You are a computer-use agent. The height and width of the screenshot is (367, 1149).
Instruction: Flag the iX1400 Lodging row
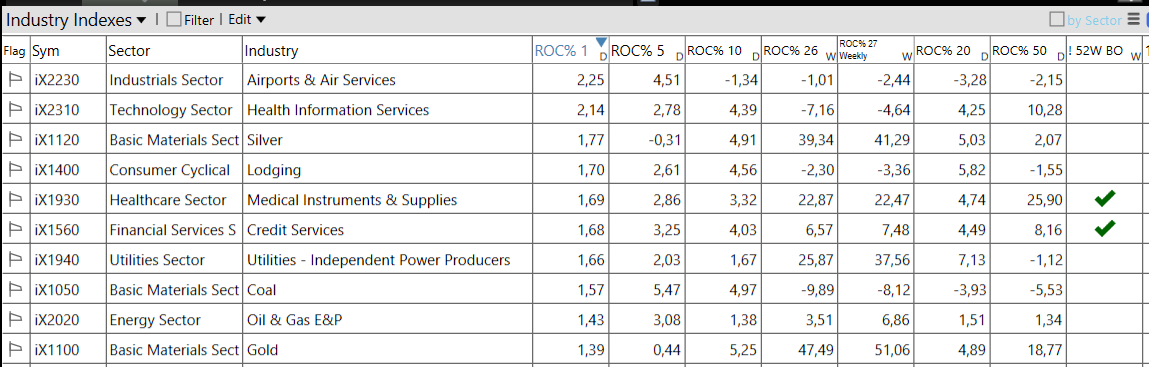(x=15, y=170)
